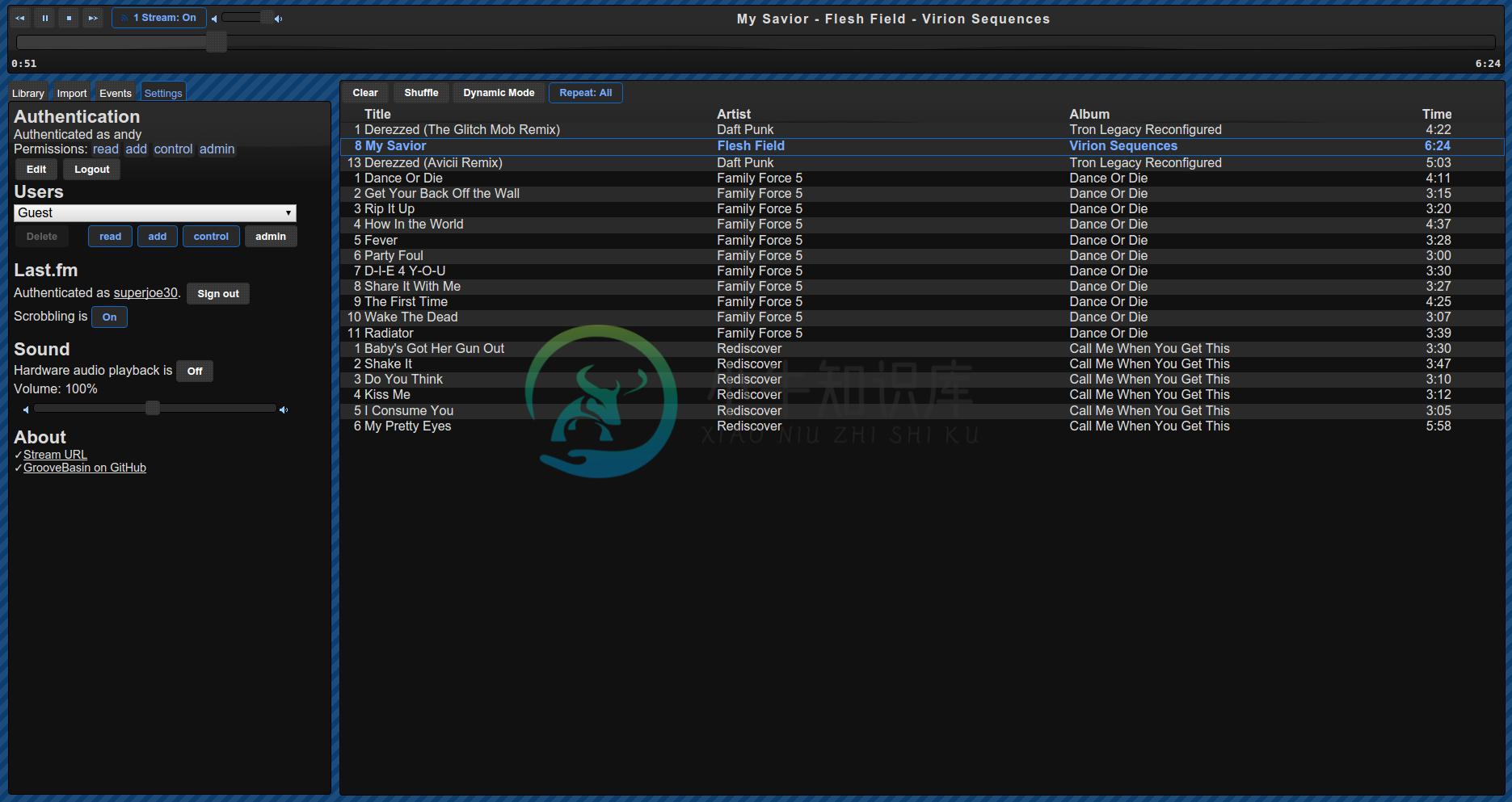The image size is (1512, 802).
Task: Sign out of Last.fm
Action: (218, 294)
